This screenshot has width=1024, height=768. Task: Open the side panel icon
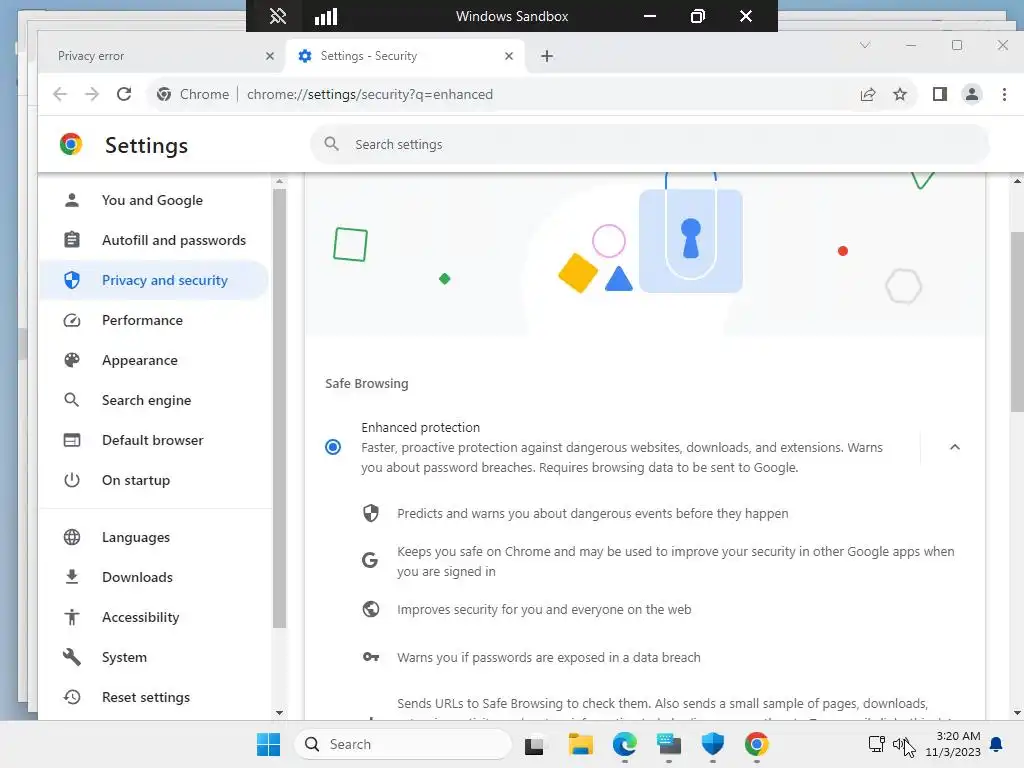tap(940, 94)
